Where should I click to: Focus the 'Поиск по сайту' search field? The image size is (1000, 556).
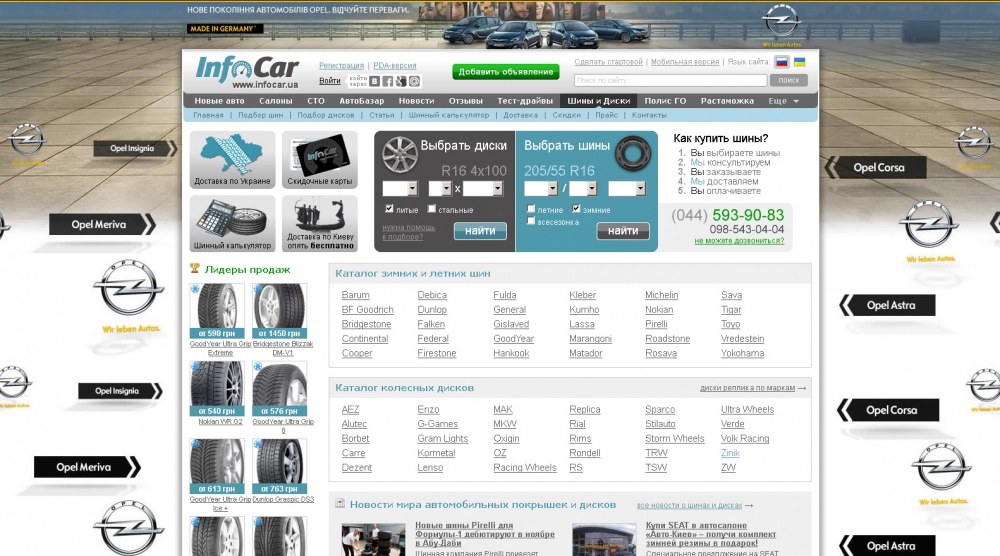[x=670, y=80]
